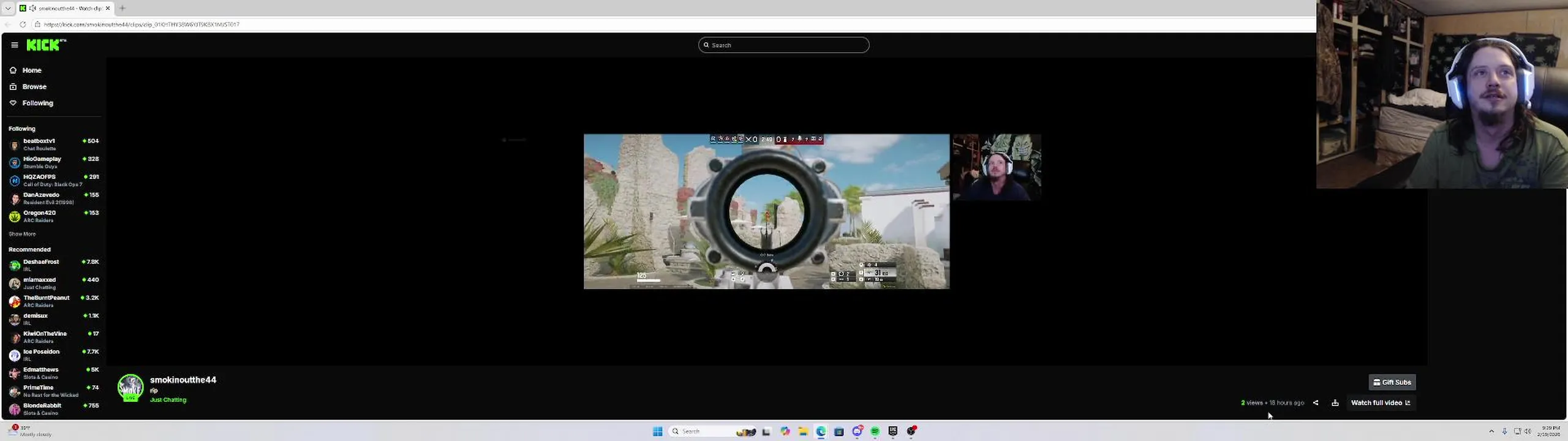Click the Gift Subs button
Screen dimensions: 1568x441
(x=1392, y=382)
